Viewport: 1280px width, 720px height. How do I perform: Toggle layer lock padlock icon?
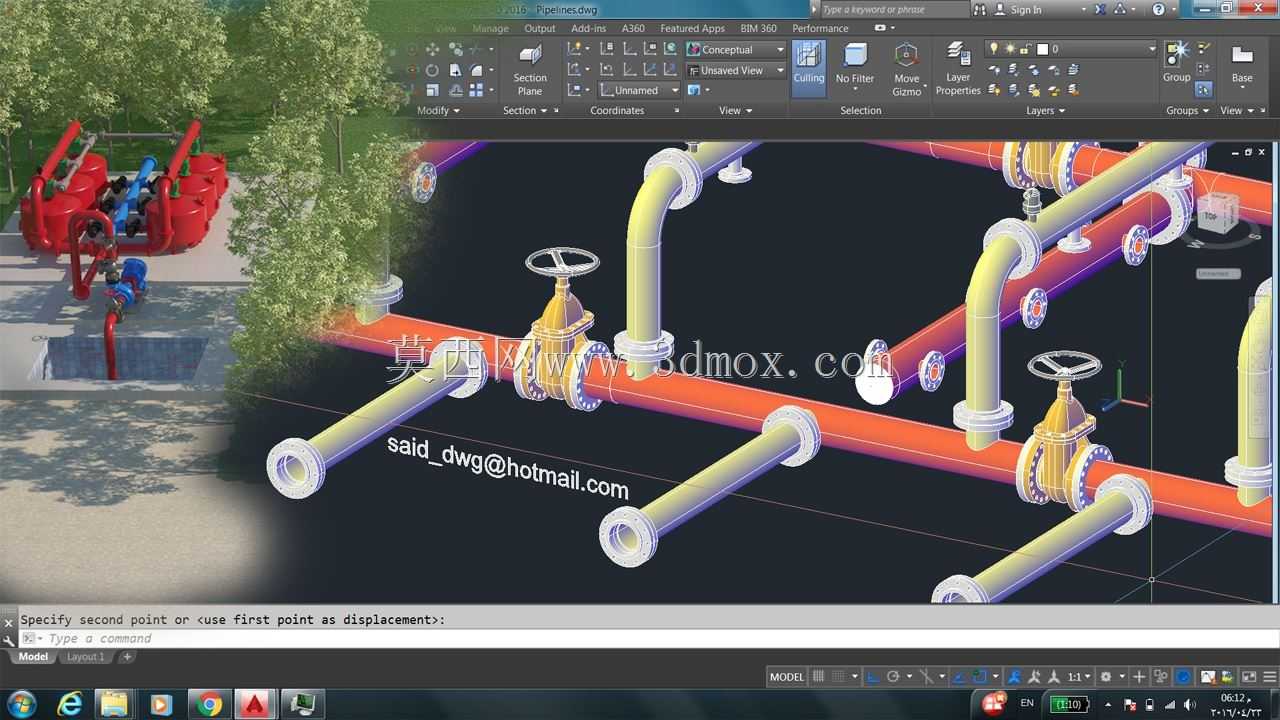(x=1026, y=49)
